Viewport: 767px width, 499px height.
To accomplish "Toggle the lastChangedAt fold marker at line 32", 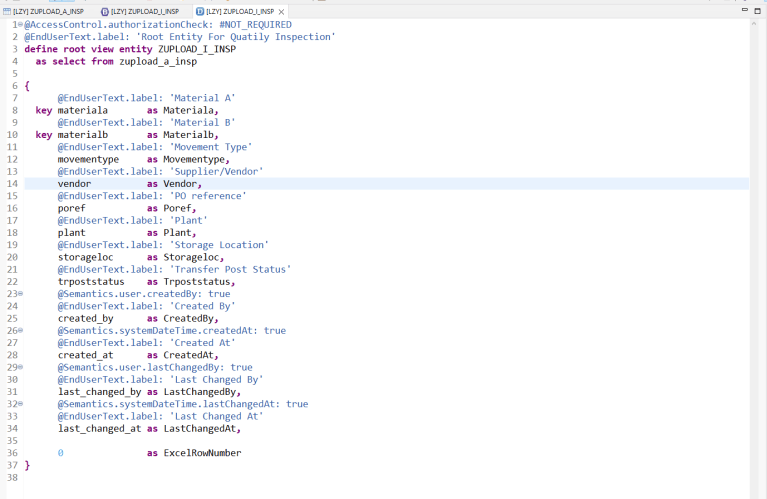I will point(20,404).
